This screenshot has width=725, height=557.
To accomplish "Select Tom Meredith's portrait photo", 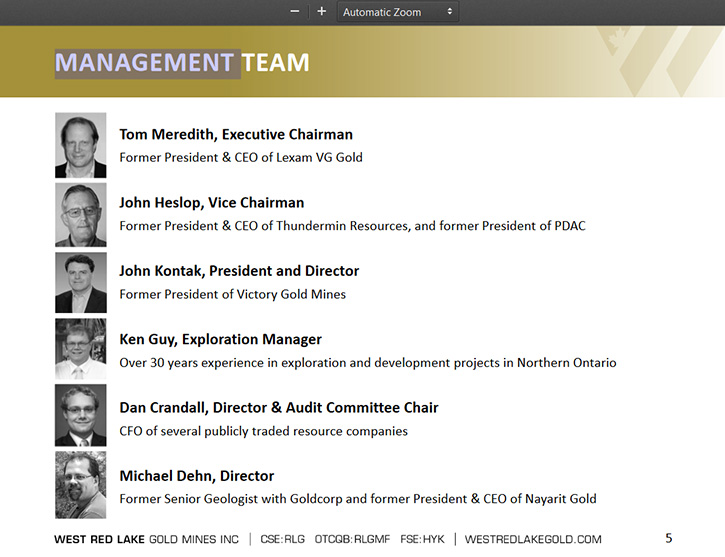I will coord(80,145).
